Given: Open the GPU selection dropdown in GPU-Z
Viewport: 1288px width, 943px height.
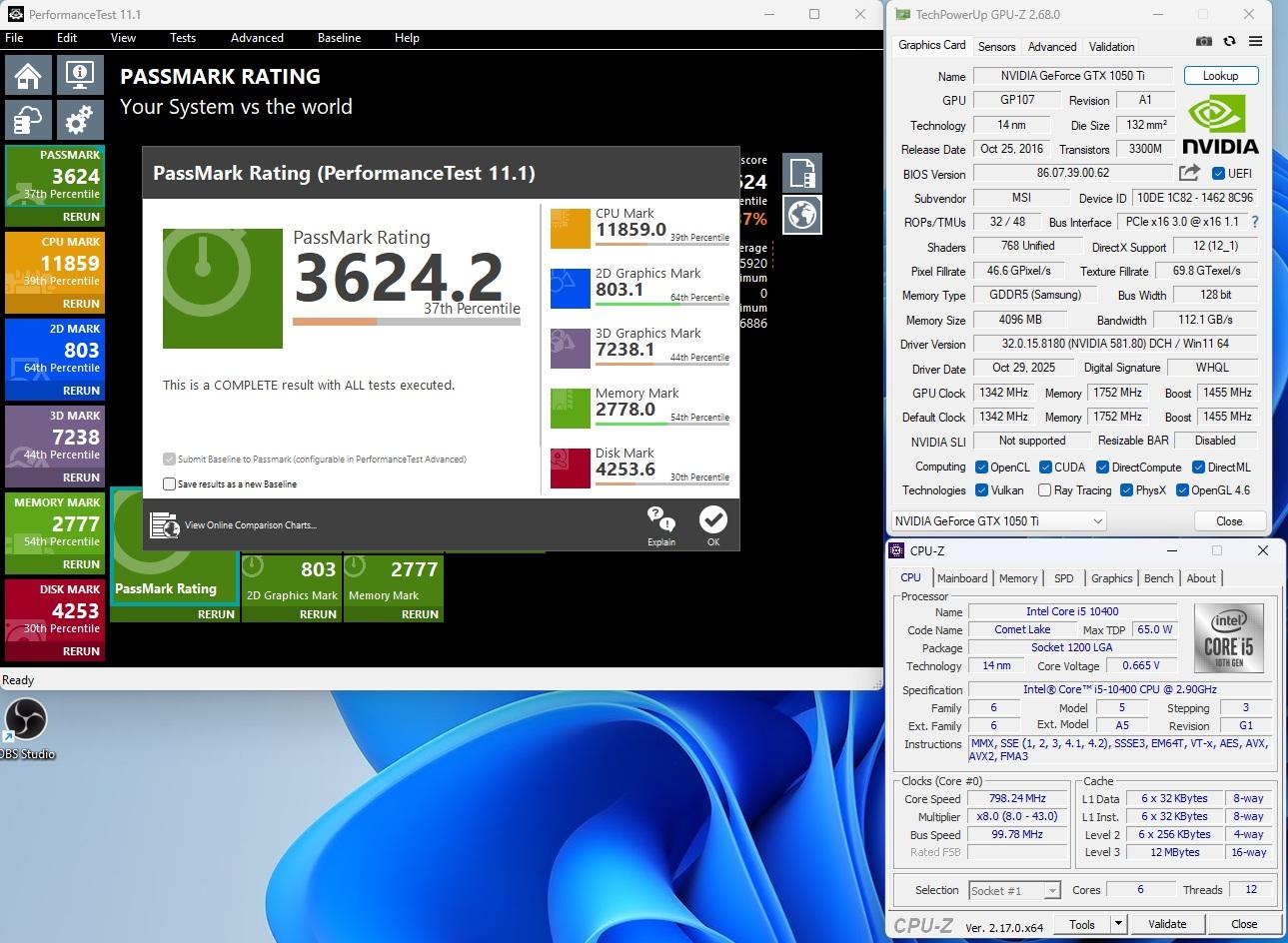Looking at the screenshot, I should pos(998,520).
